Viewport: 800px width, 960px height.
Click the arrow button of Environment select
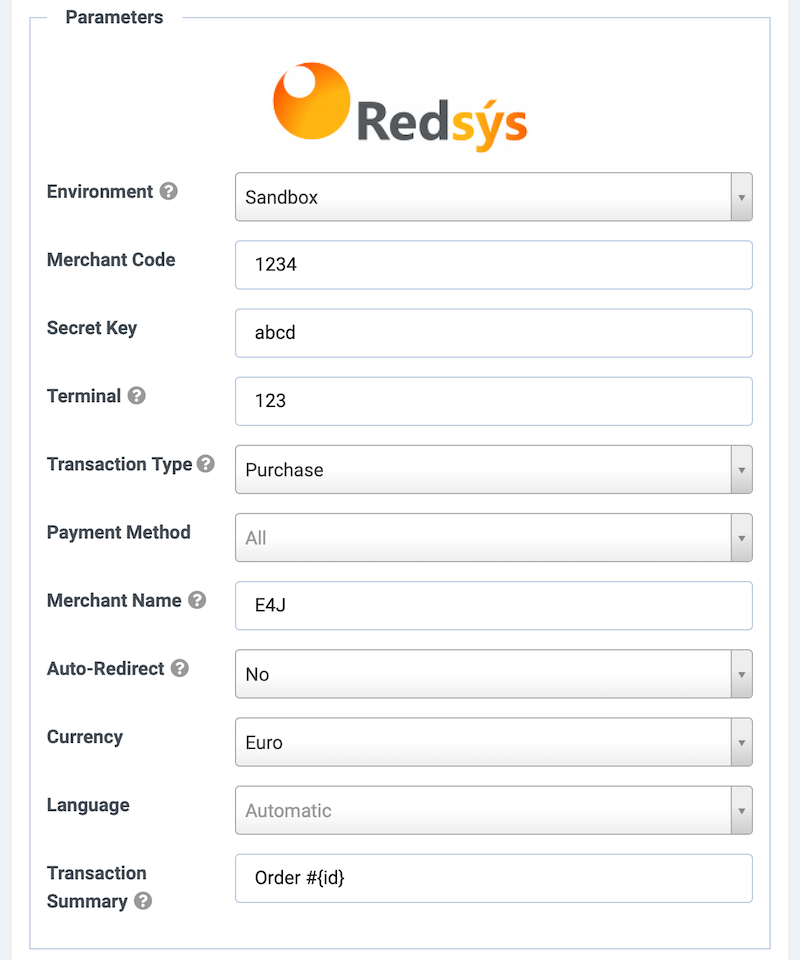[741, 197]
